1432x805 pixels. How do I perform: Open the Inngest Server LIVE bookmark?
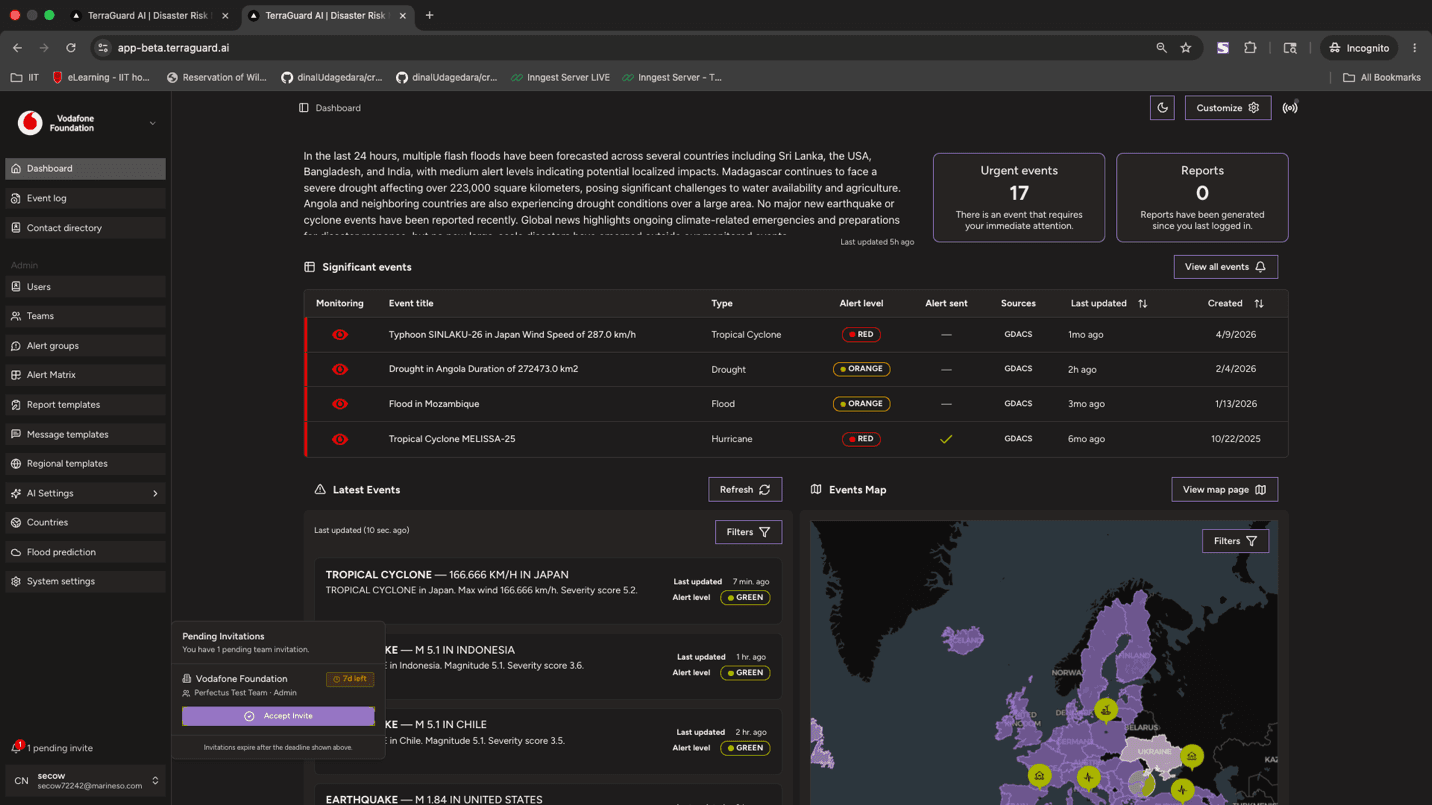click(x=560, y=77)
